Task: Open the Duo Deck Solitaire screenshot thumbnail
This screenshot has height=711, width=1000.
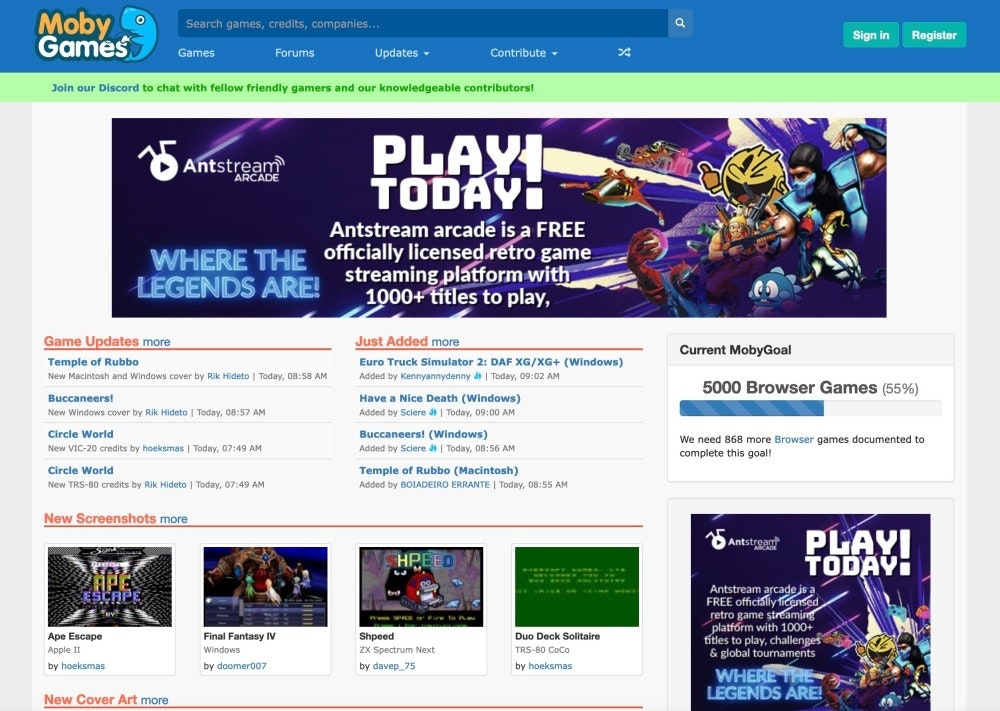Action: click(577, 587)
